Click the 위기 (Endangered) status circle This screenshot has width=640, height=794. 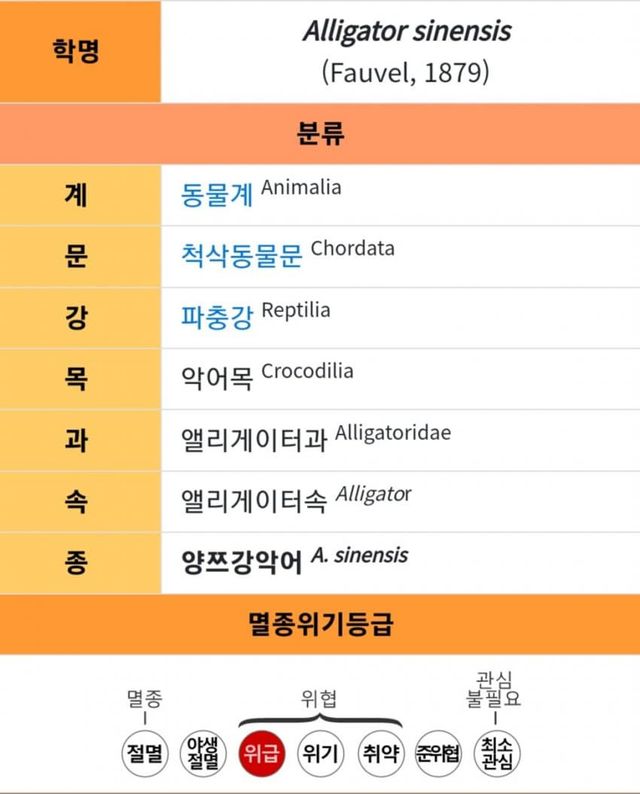(321, 754)
